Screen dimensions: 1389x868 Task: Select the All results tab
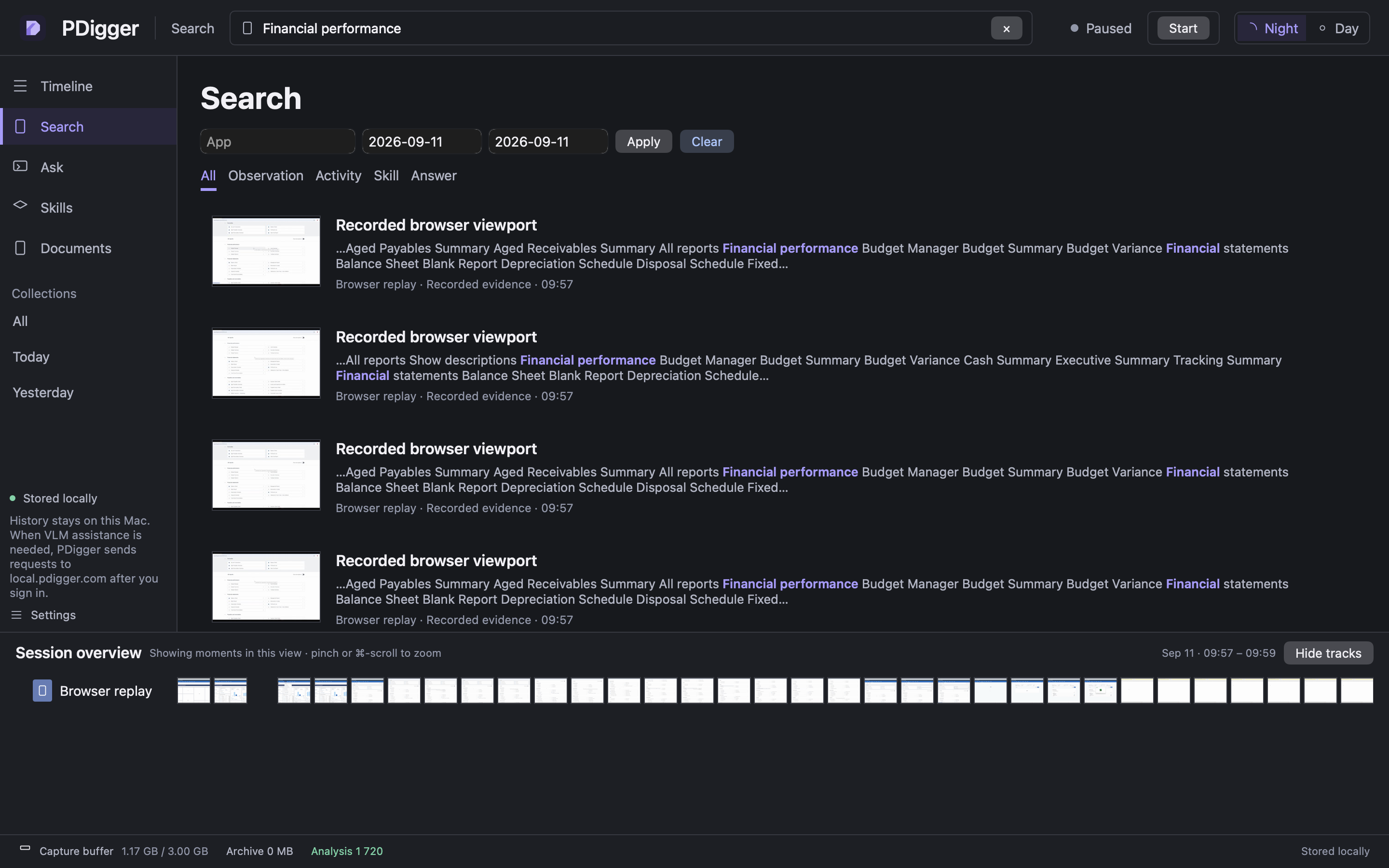point(208,176)
